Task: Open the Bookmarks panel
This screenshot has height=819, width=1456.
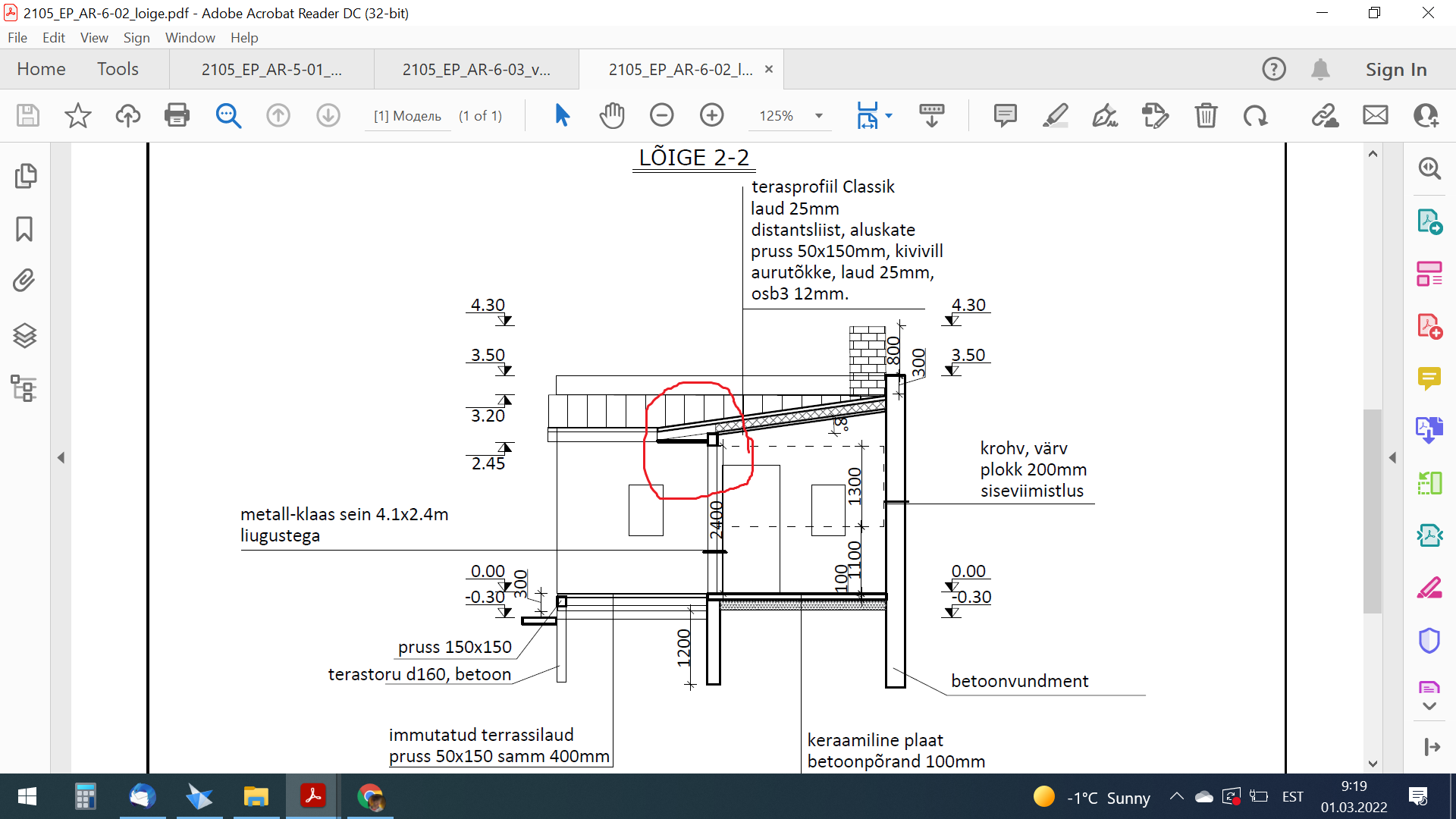Action: point(24,228)
